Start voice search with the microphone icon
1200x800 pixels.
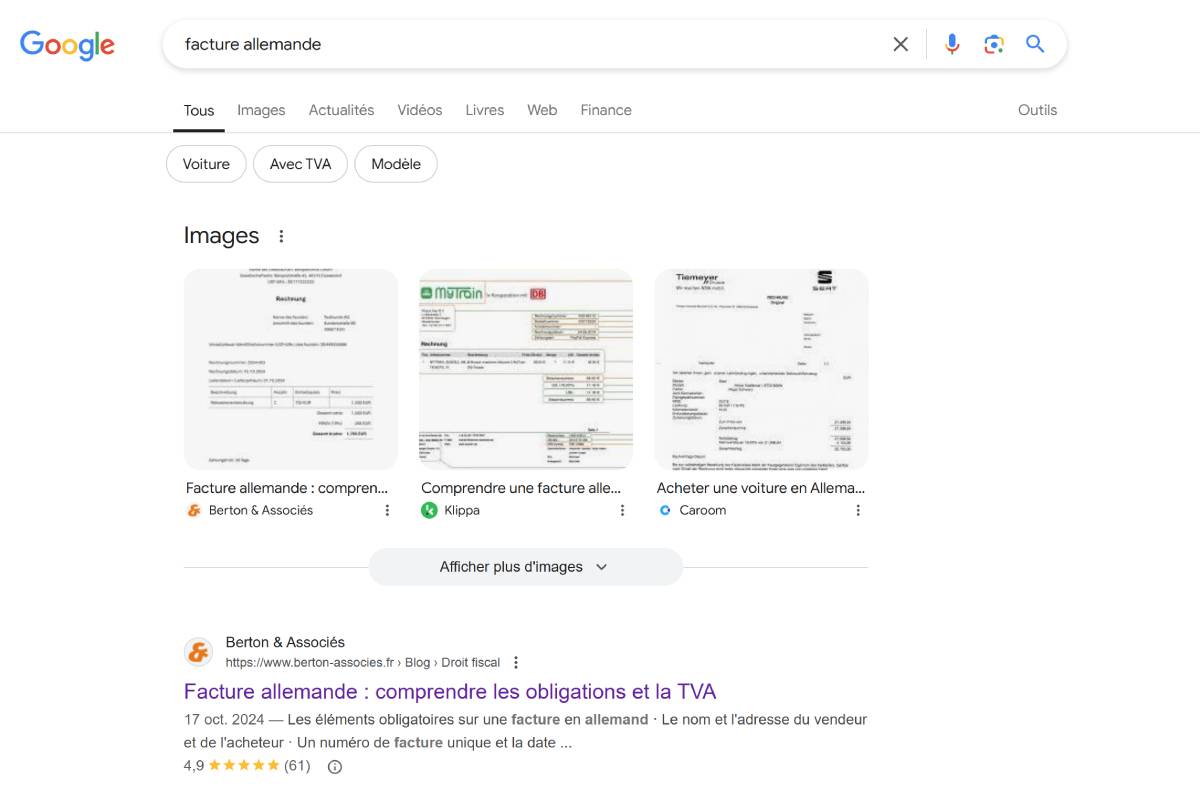coord(952,44)
